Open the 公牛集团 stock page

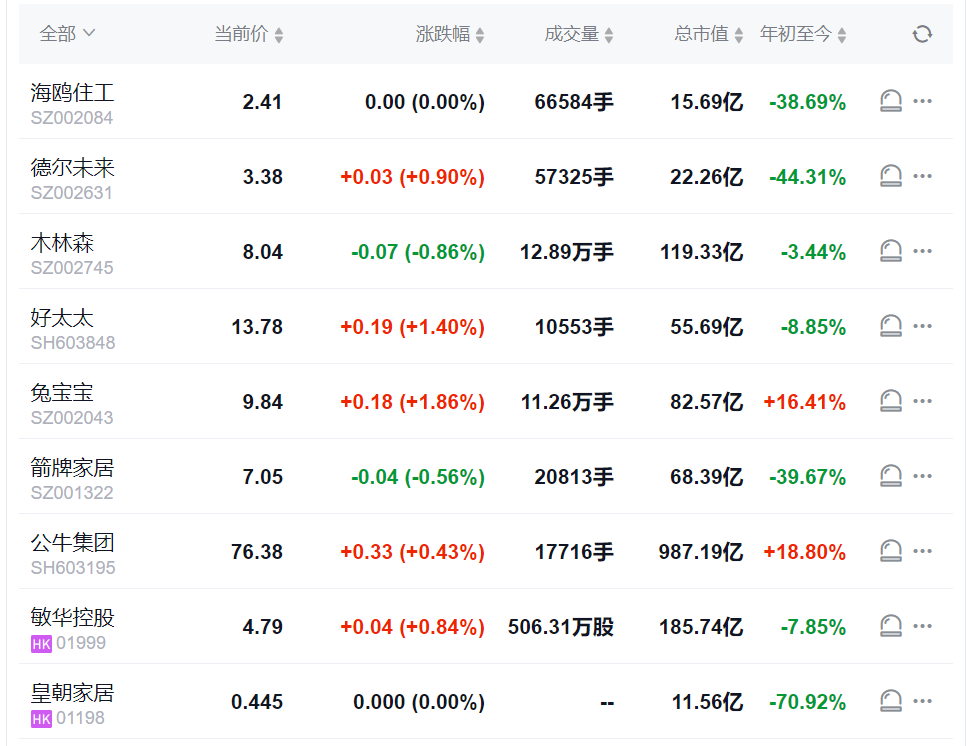coord(72,543)
